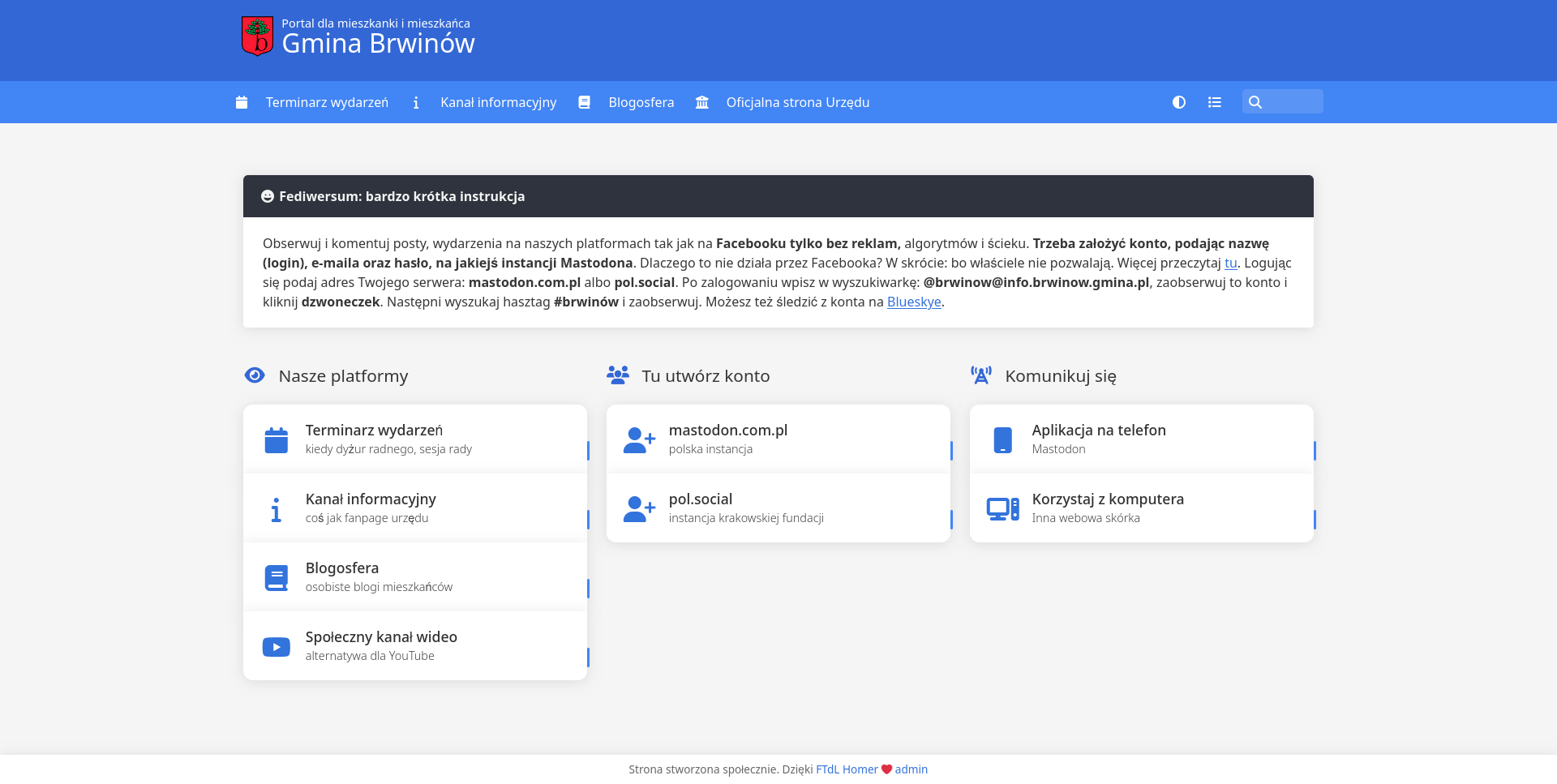Open Blogosfera from the top navigation

click(x=641, y=102)
